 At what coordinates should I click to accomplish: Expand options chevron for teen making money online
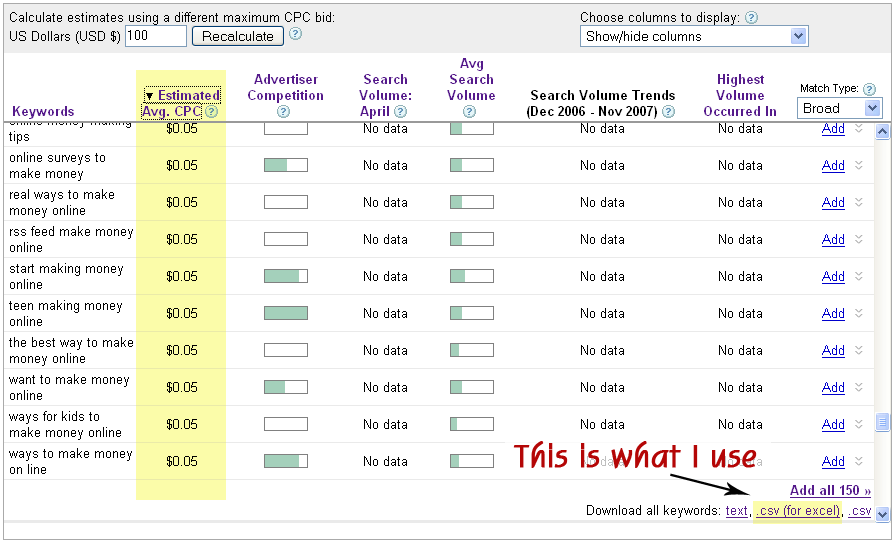point(859,313)
